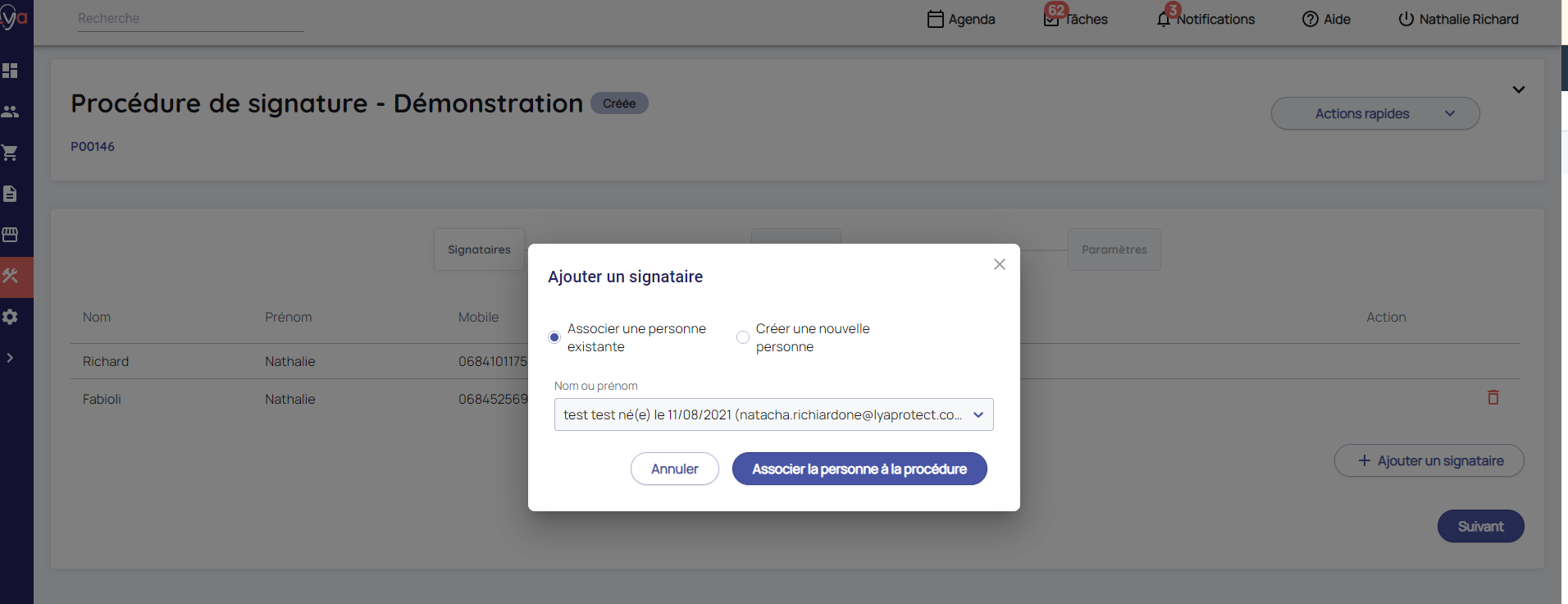Image resolution: width=1568 pixels, height=604 pixels.
Task: Delete the Fabioli signatory with trash icon
Action: [1493, 398]
